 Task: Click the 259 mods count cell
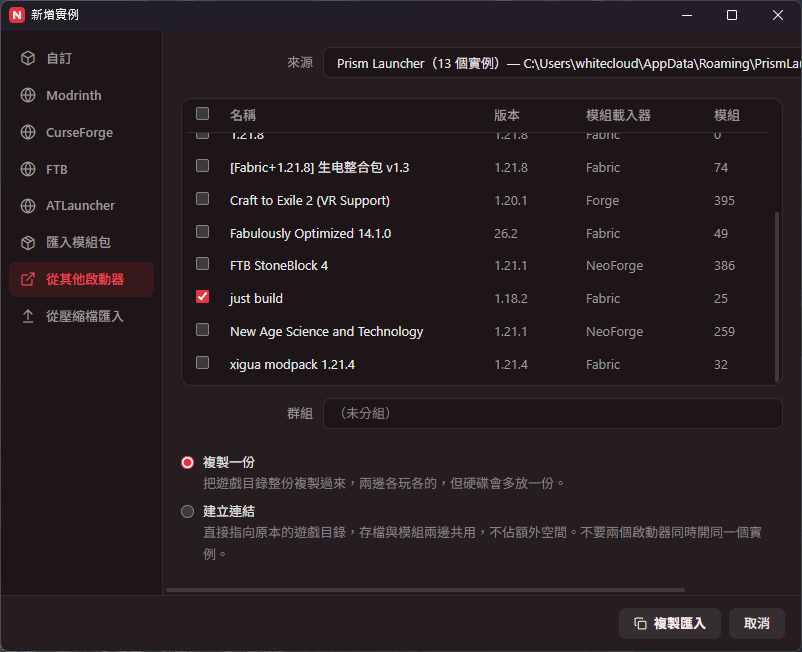pyautogui.click(x=724, y=332)
